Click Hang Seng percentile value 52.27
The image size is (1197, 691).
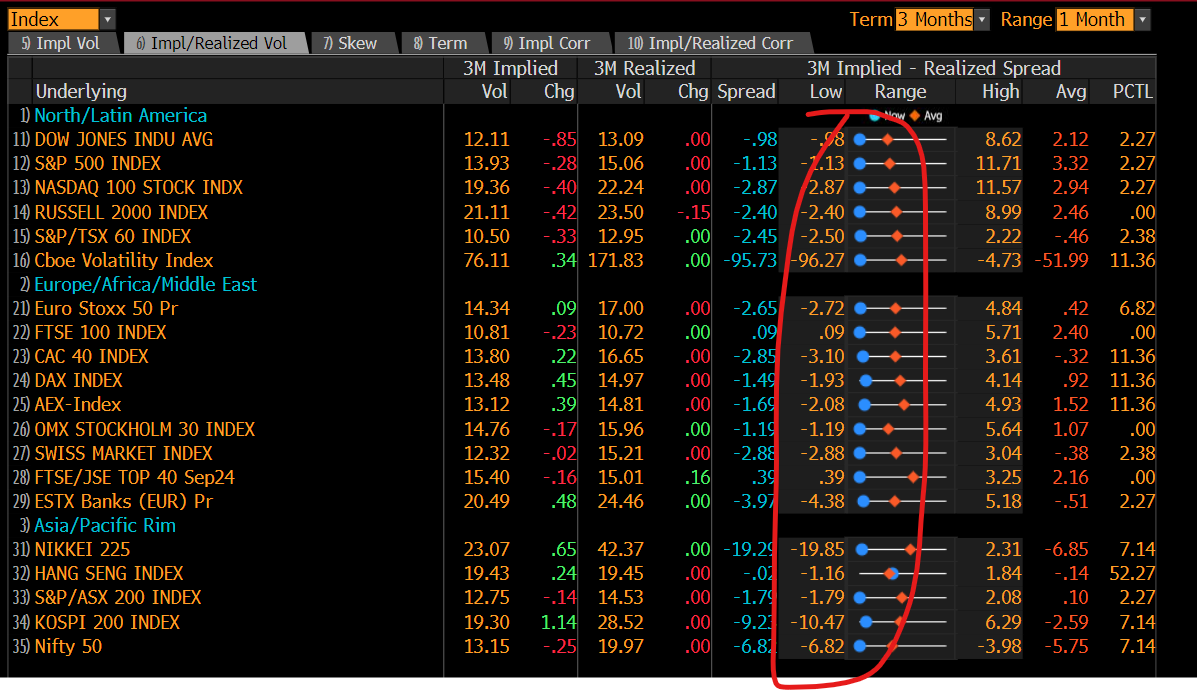[1132, 573]
